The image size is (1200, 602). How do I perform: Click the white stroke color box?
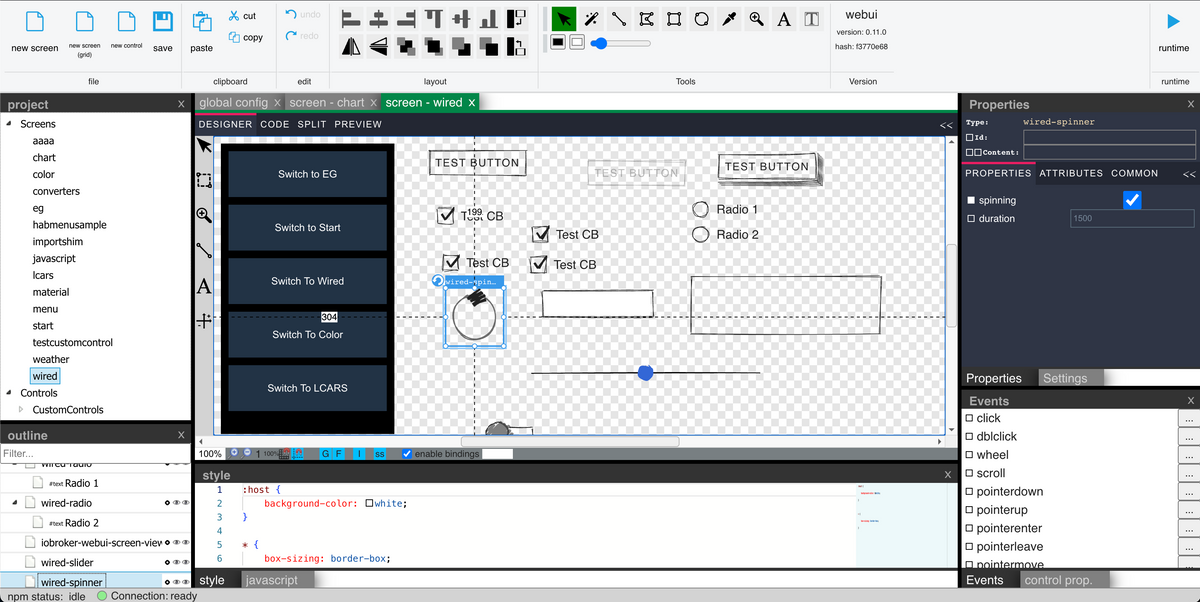(x=577, y=42)
